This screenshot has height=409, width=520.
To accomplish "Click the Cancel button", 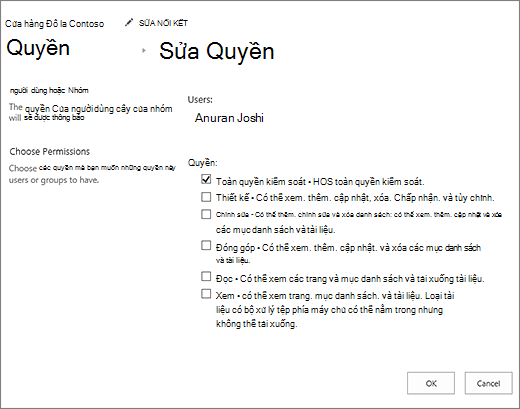I will pyautogui.click(x=488, y=383).
